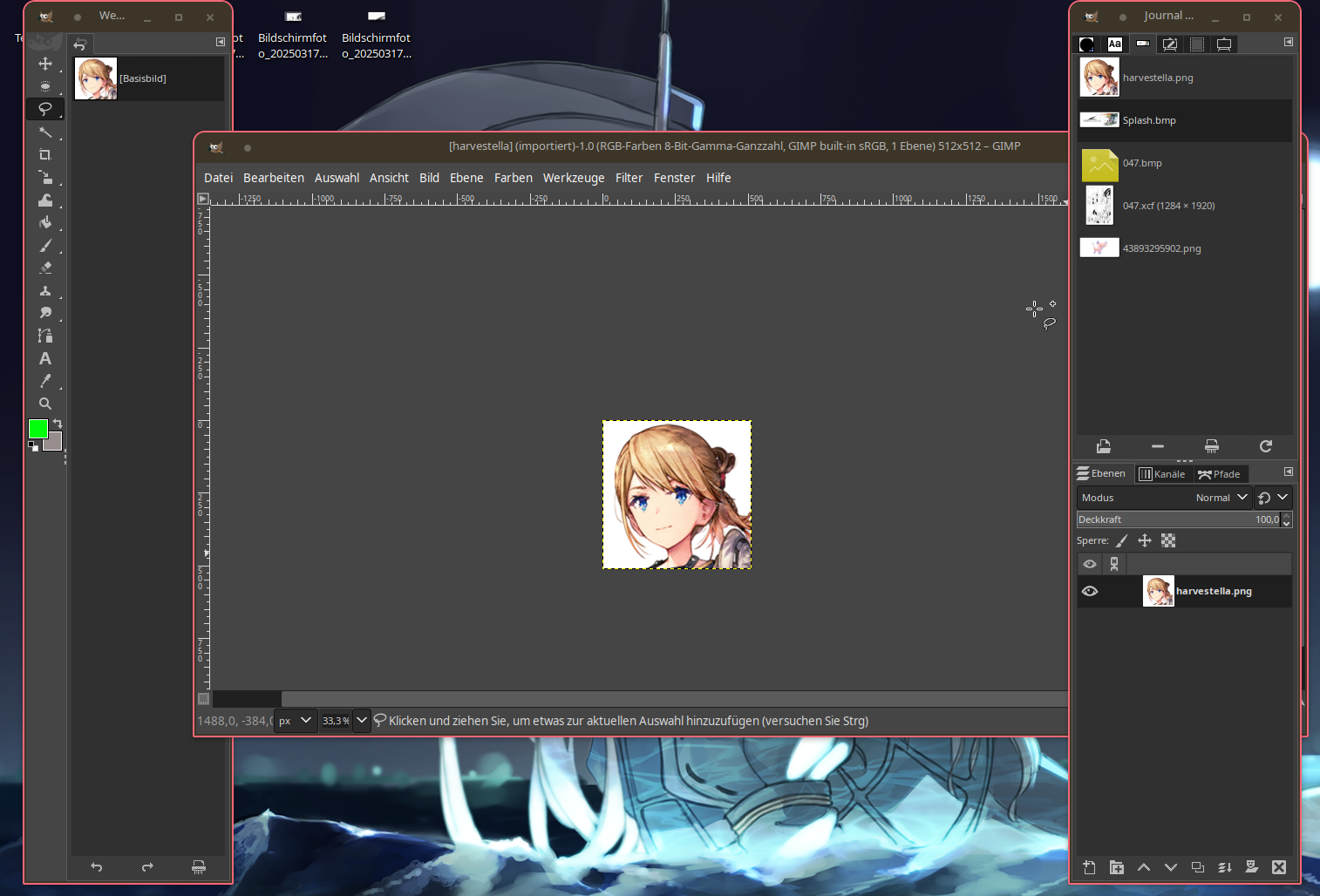The image size is (1320, 896).
Task: Select the Unified Transform tool
Action: click(x=45, y=177)
